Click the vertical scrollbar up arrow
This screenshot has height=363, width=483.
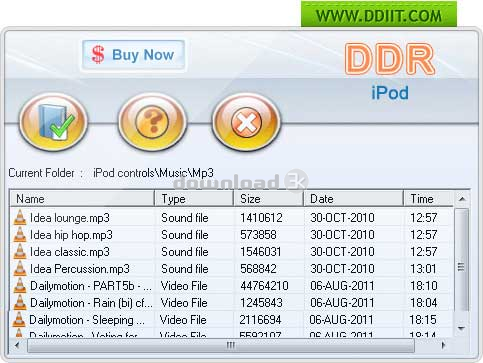[x=462, y=199]
